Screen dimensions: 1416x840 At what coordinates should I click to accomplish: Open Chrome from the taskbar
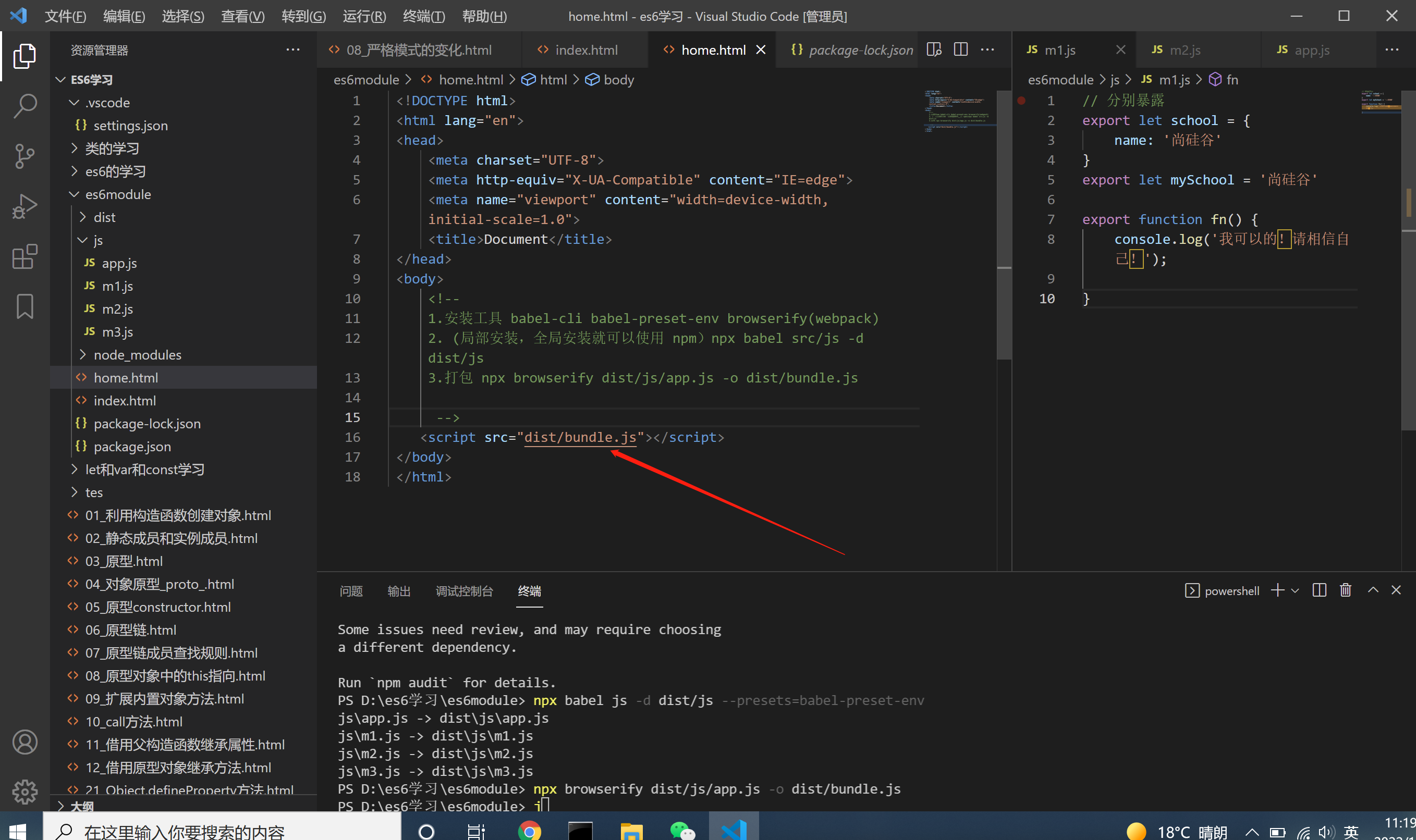[529, 831]
